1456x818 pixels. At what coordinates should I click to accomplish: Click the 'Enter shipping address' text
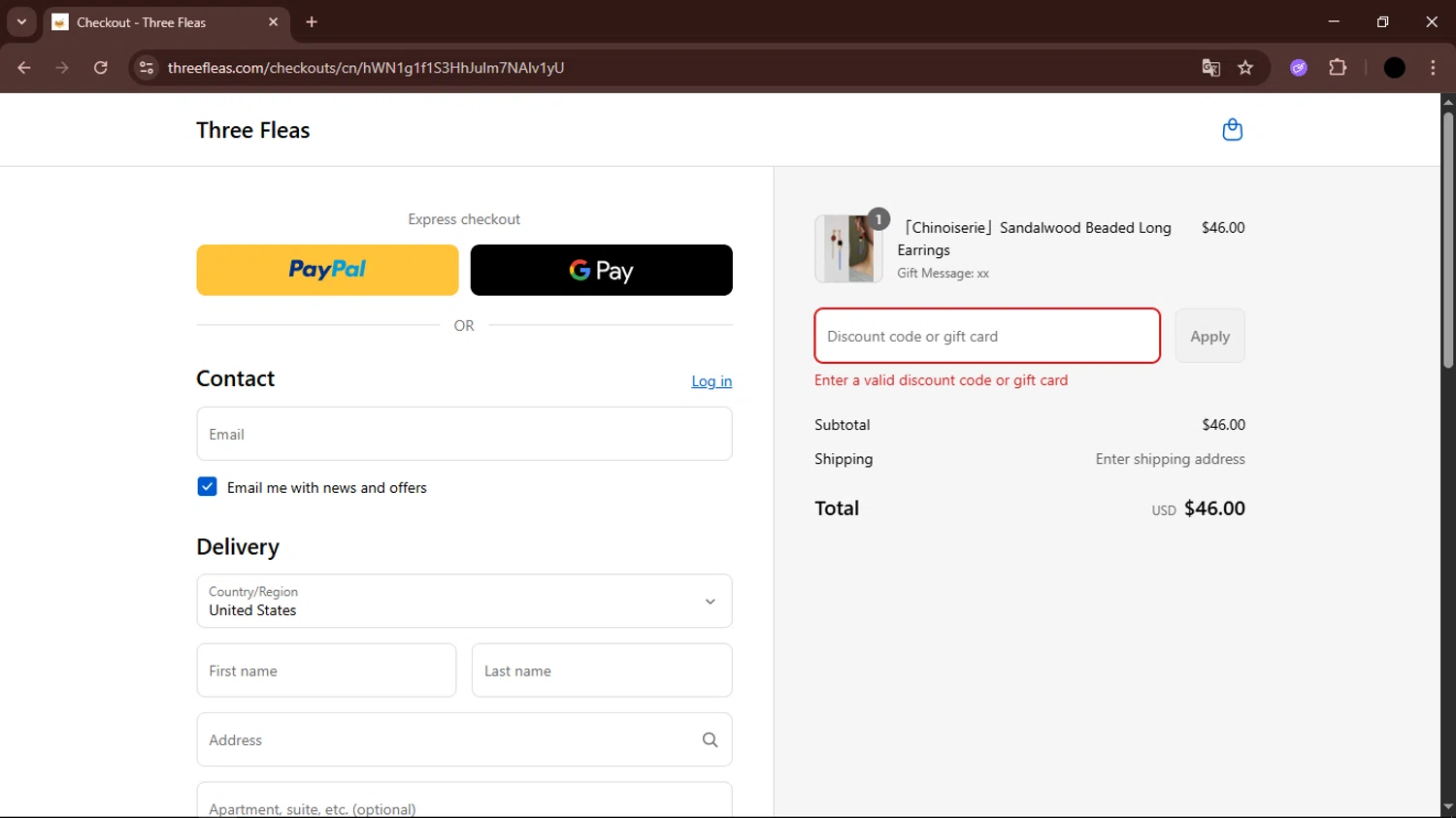[x=1170, y=459]
